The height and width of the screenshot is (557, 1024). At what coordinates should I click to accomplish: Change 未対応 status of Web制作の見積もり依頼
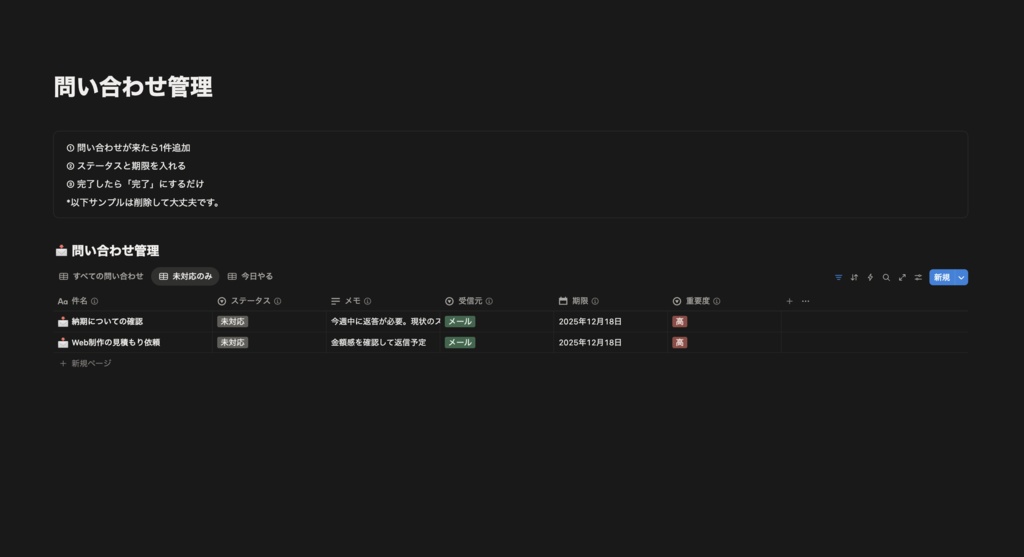tap(232, 342)
